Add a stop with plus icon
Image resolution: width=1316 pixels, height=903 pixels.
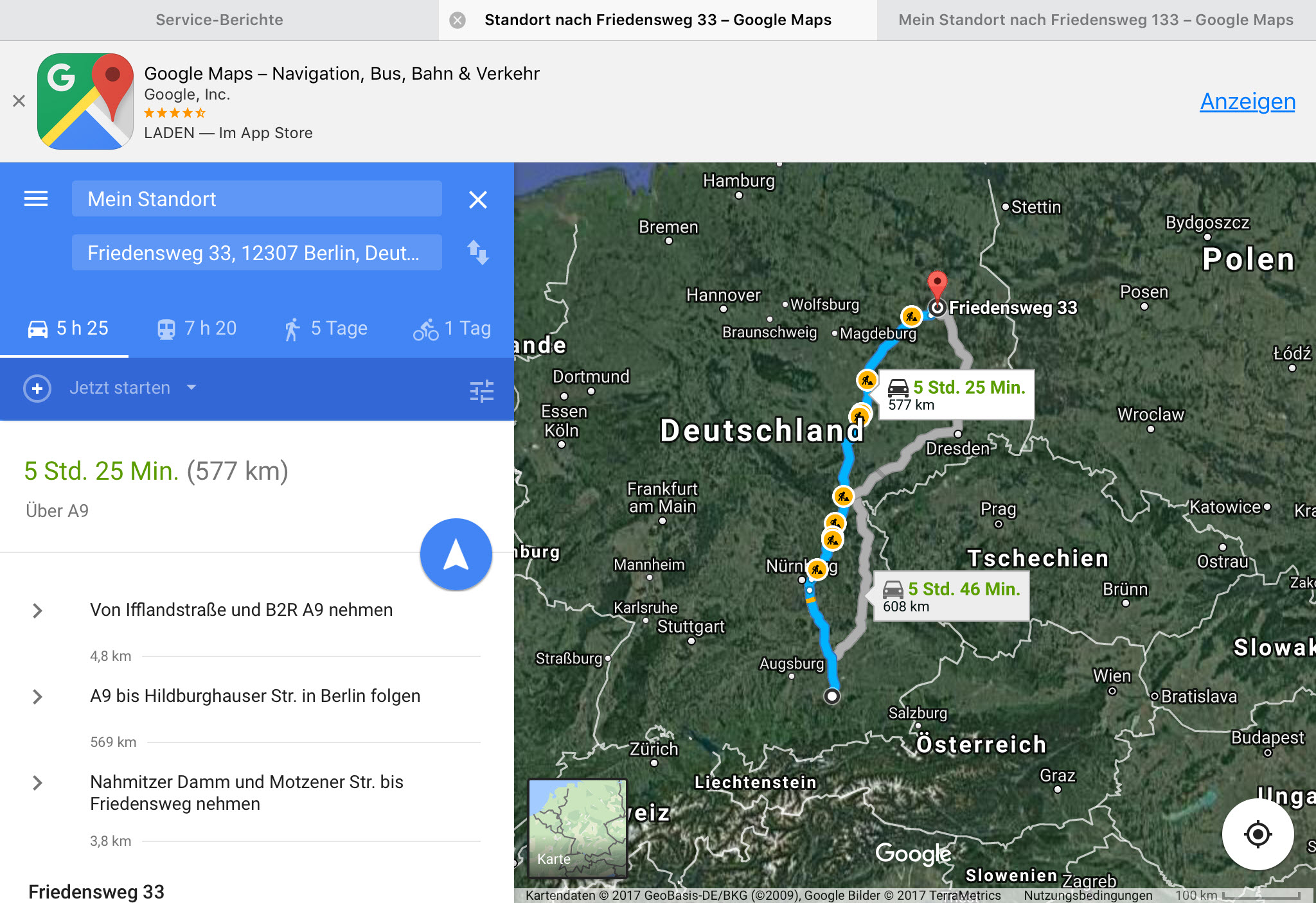[37, 389]
